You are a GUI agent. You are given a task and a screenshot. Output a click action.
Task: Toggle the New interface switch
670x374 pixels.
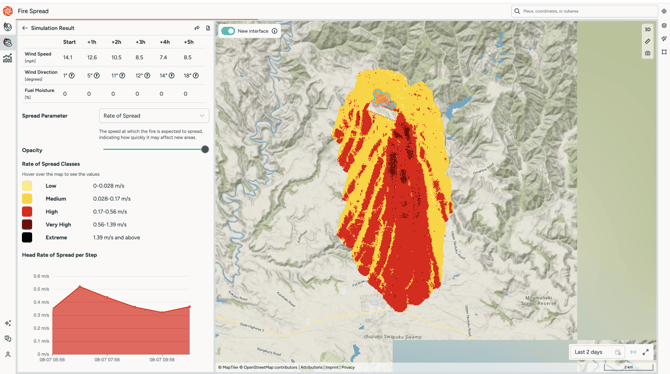pyautogui.click(x=228, y=31)
